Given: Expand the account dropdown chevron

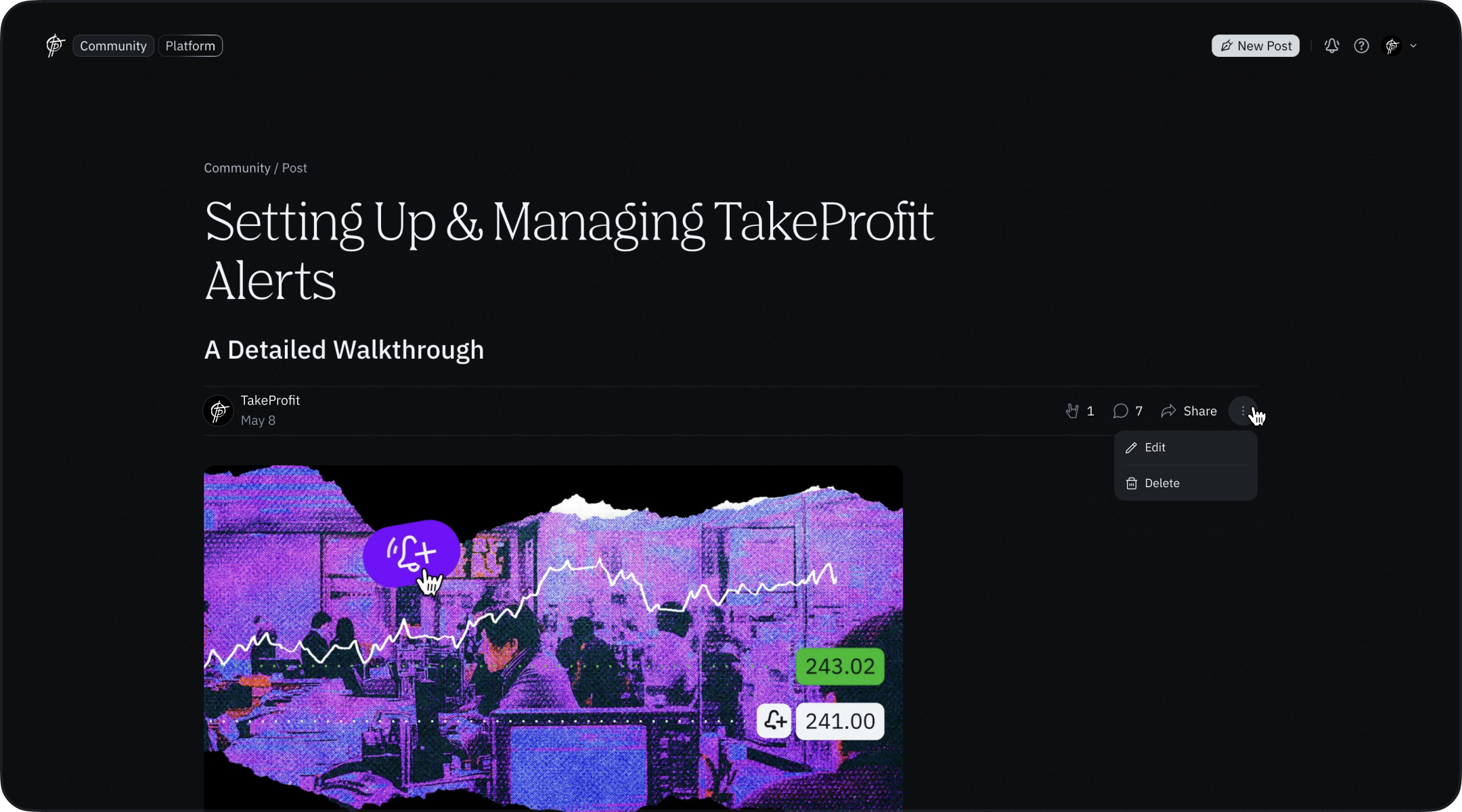Looking at the screenshot, I should 1413,45.
